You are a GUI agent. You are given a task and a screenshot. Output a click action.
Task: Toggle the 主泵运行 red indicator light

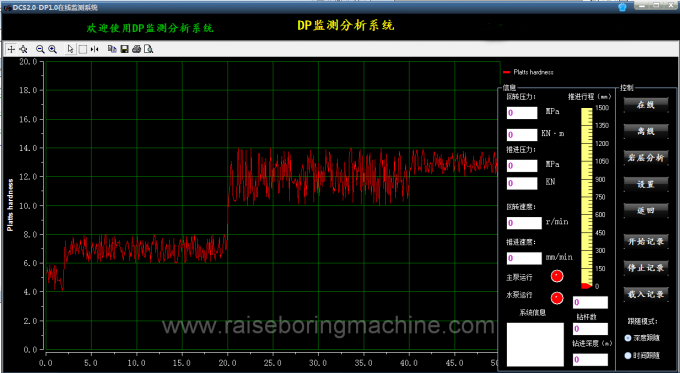pos(557,276)
